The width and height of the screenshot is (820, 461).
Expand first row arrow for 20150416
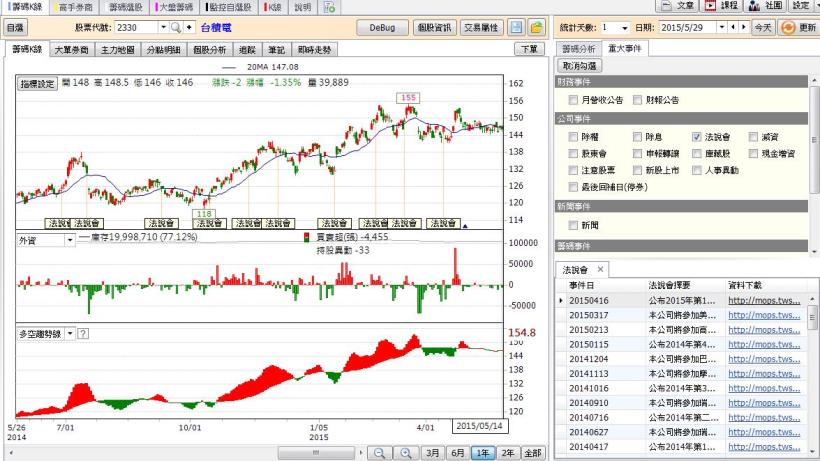click(561, 301)
